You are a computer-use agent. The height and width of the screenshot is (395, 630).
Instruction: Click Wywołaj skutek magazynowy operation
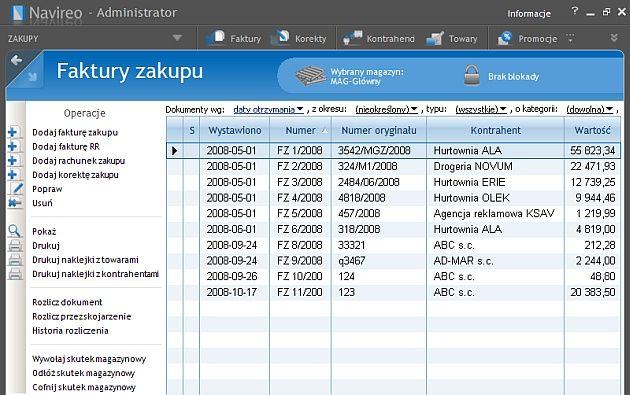pos(89,359)
